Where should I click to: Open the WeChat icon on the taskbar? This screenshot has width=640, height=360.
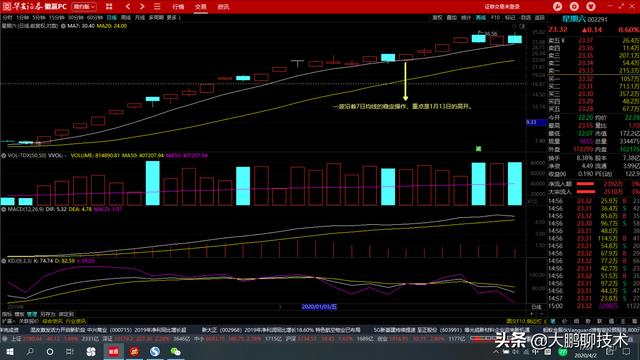tap(176, 351)
